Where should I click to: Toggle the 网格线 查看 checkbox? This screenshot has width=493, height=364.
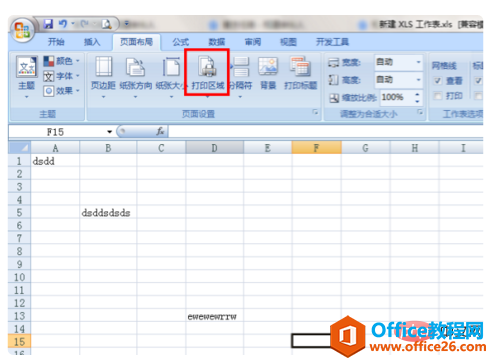pos(438,80)
